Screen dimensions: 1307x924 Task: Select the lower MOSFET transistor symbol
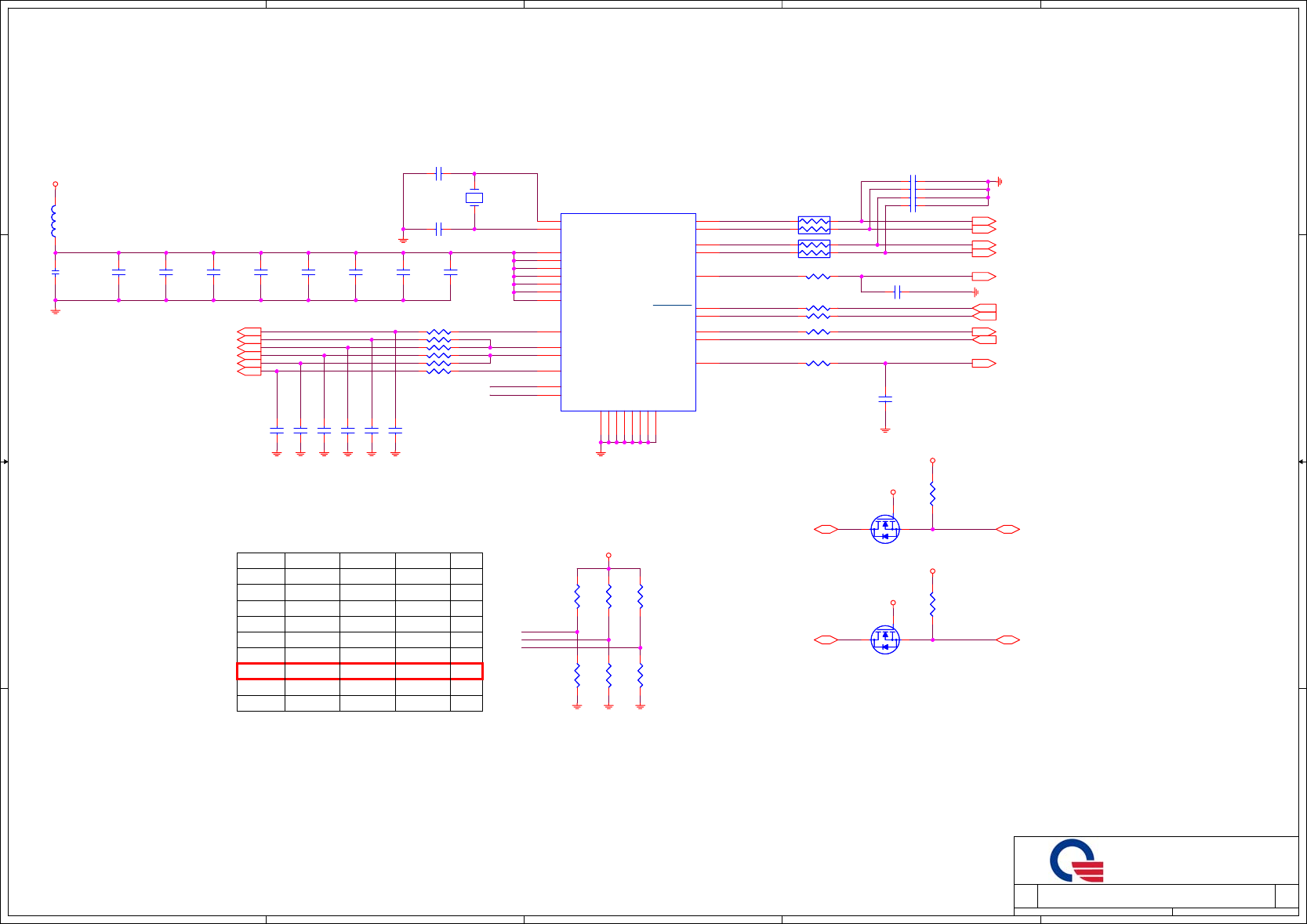point(885,640)
